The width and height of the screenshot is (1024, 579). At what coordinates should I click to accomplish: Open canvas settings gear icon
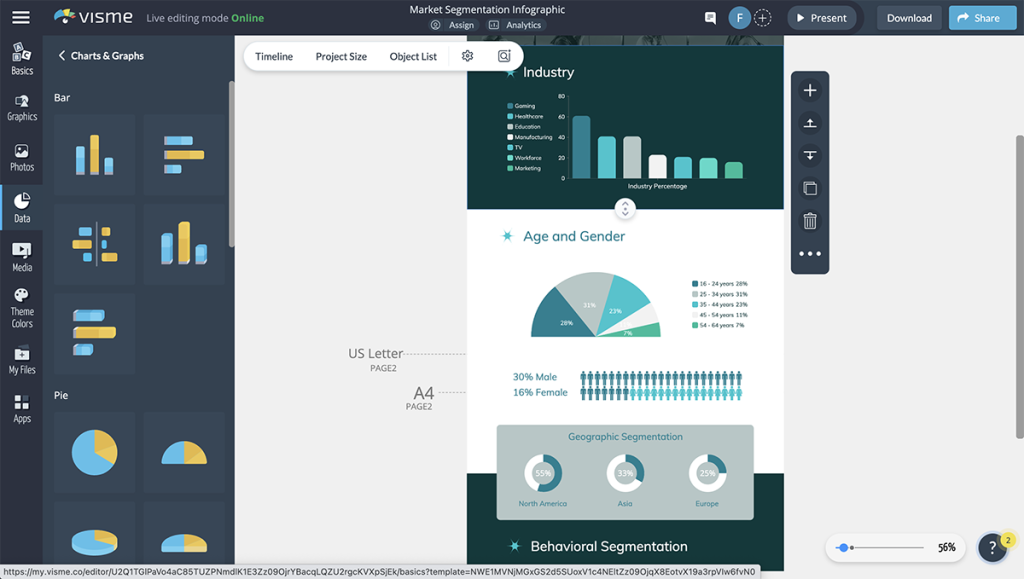(467, 56)
